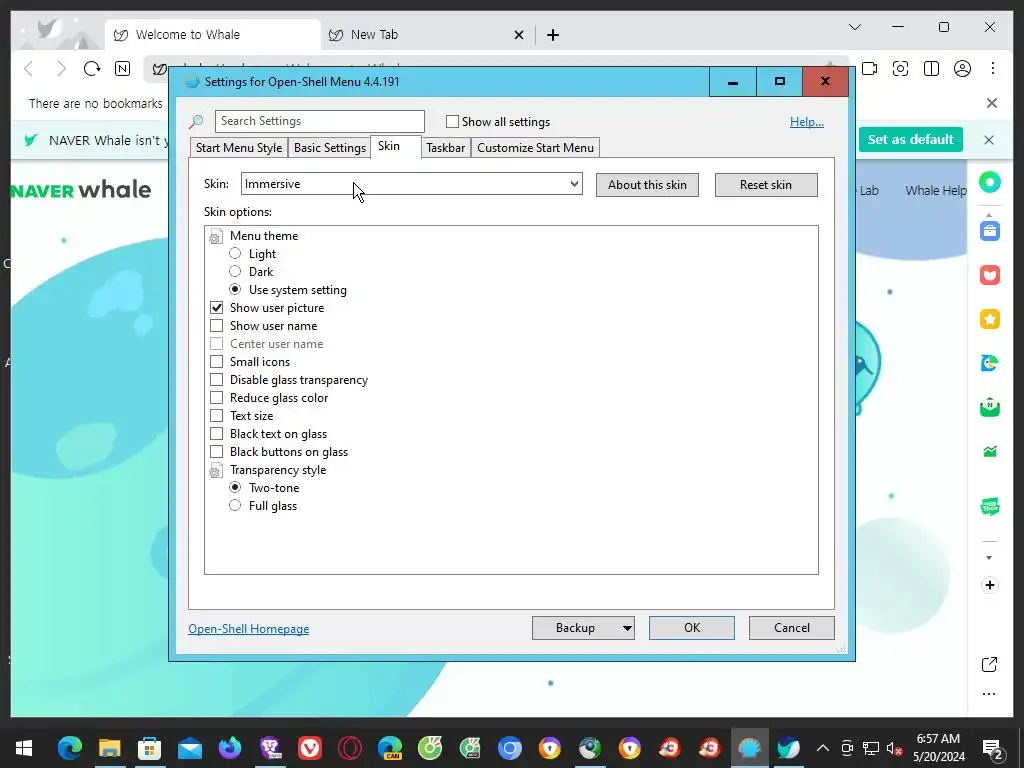Open the Open-Shell Homepage link
The height and width of the screenshot is (768, 1024).
point(249,629)
